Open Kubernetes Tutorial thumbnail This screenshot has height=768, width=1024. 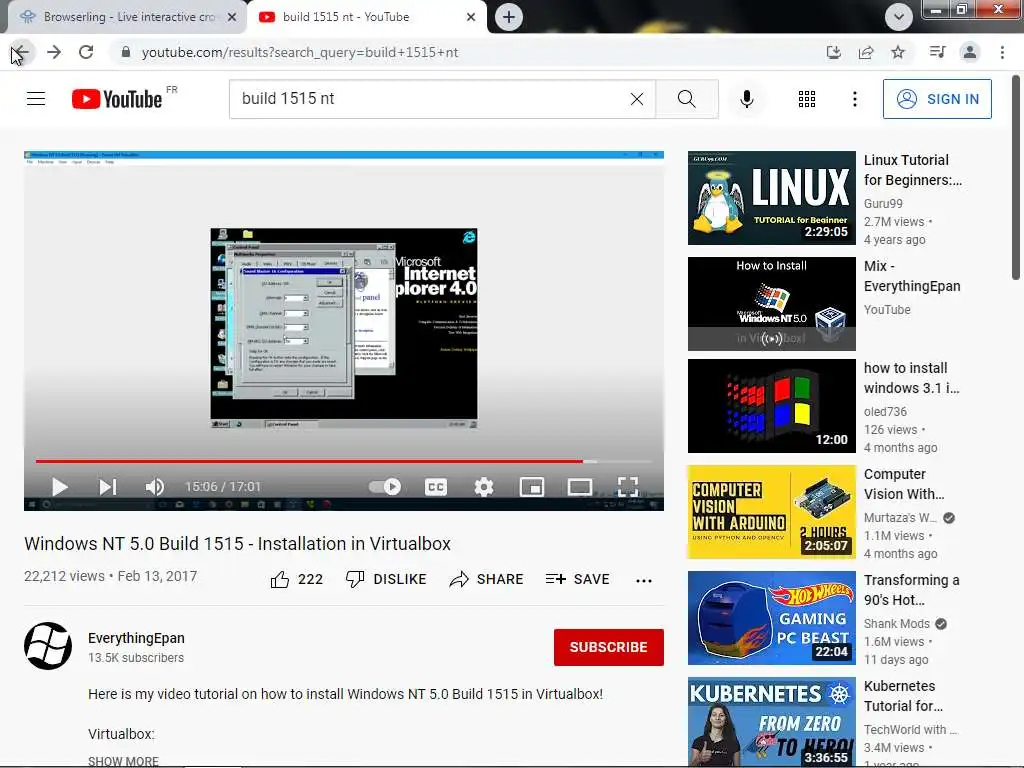(x=771, y=722)
